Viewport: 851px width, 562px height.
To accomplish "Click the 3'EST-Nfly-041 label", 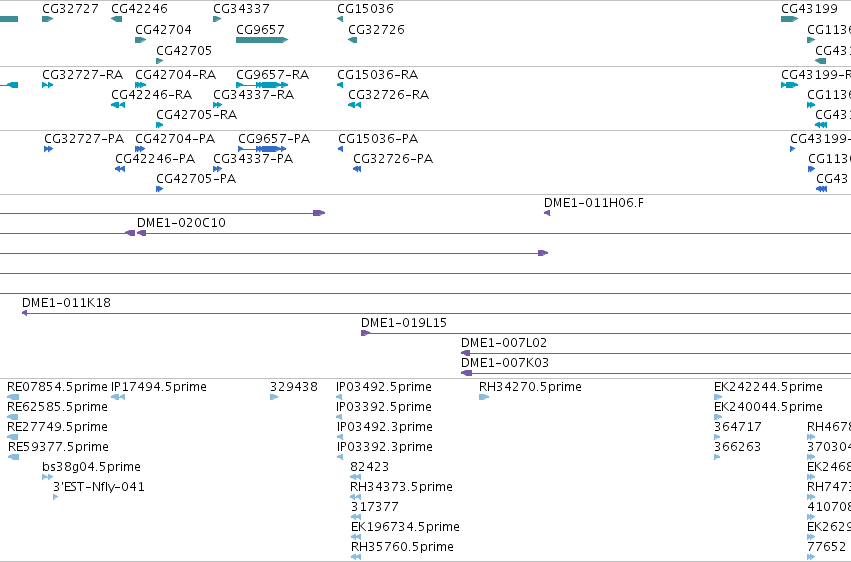I will pyautogui.click(x=99, y=487).
